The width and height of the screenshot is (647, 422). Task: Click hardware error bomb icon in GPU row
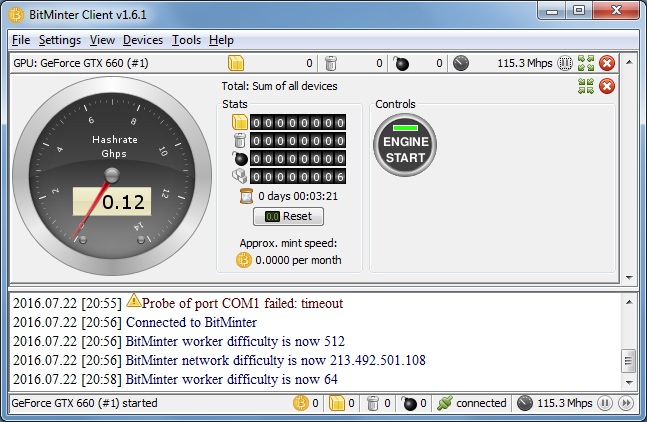(x=401, y=63)
